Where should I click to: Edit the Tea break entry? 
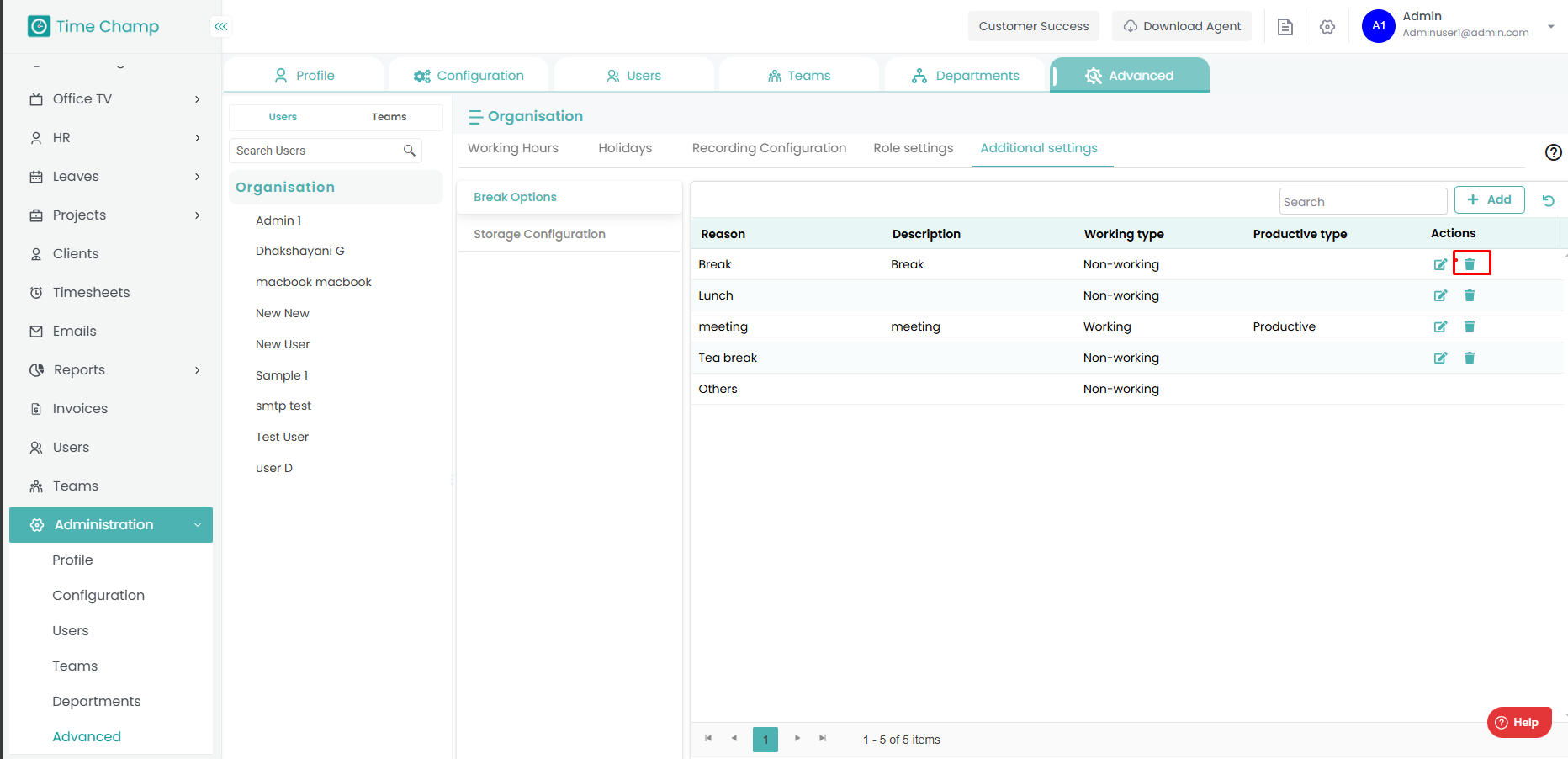(1440, 358)
